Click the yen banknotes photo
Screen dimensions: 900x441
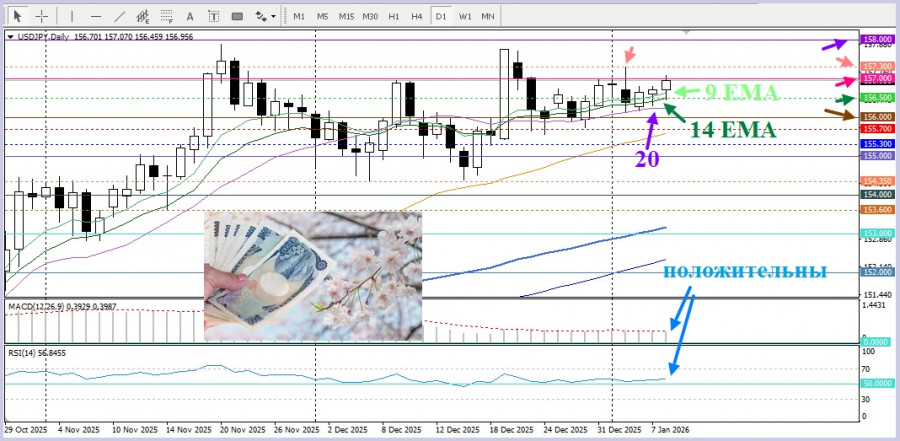[x=313, y=277]
